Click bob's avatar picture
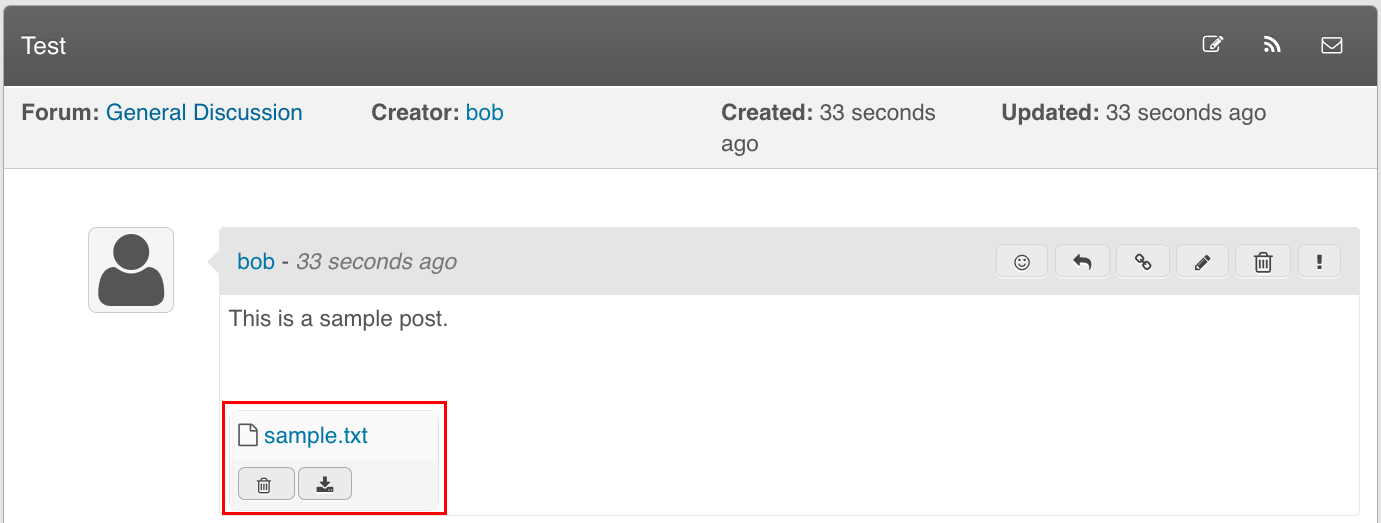 coord(131,270)
